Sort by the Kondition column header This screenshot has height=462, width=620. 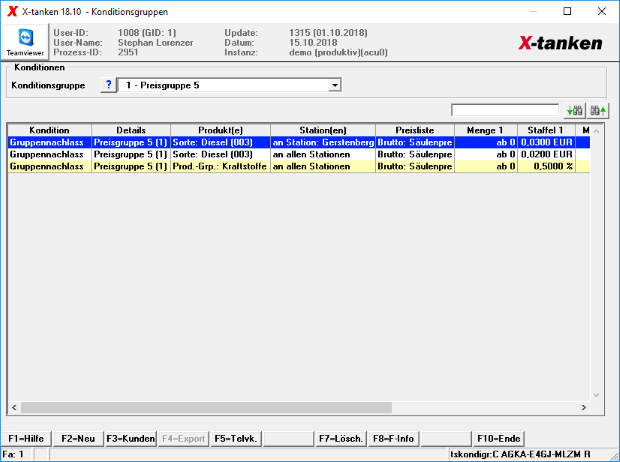point(49,130)
